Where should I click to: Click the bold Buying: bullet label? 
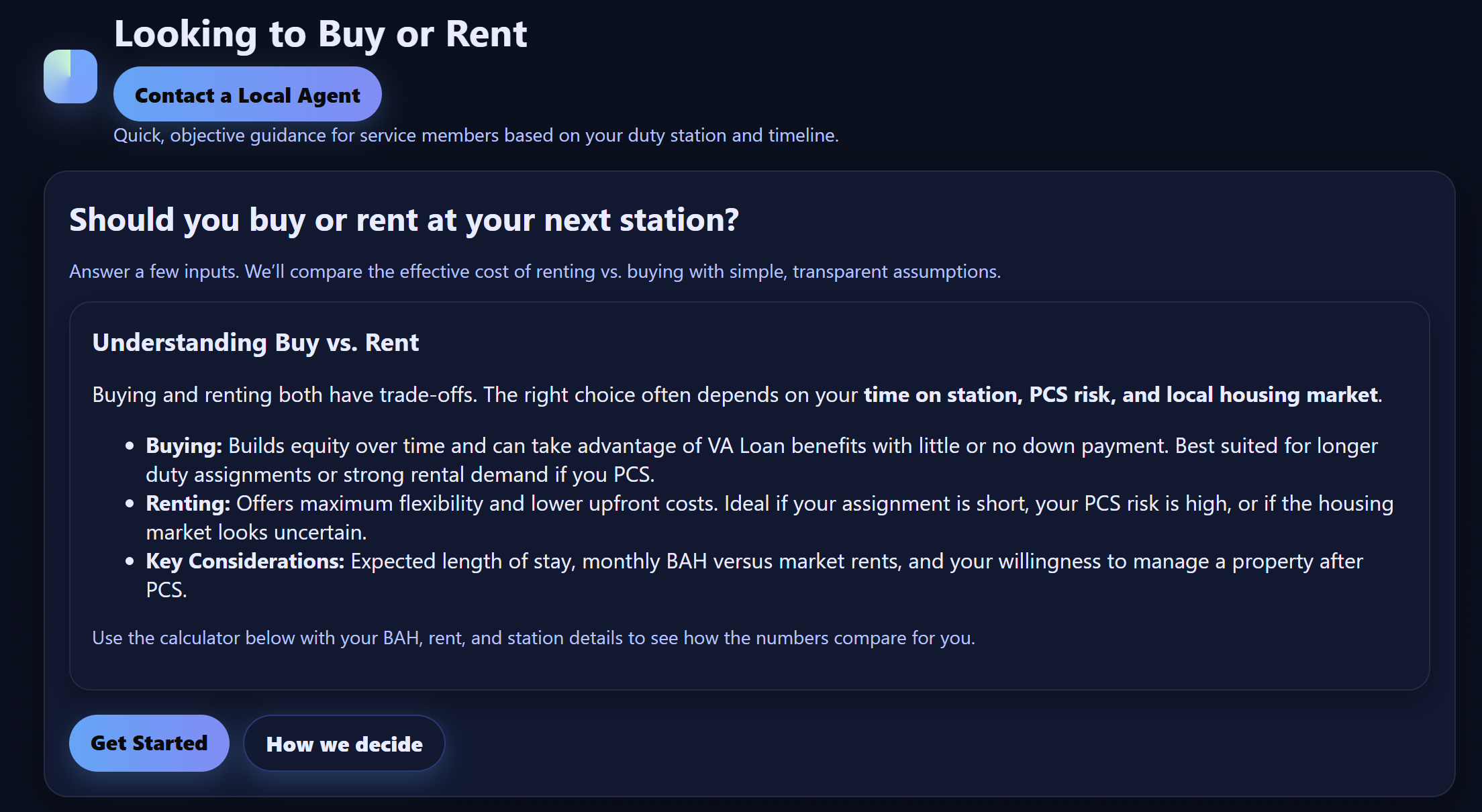[183, 446]
